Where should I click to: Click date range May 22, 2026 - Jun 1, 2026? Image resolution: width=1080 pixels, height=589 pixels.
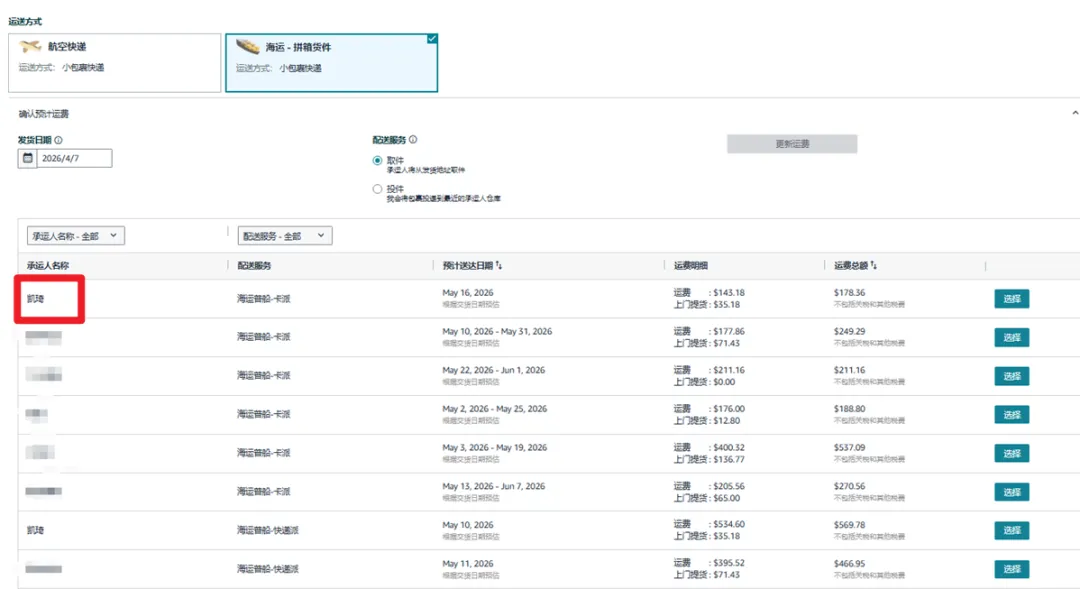tap(493, 370)
